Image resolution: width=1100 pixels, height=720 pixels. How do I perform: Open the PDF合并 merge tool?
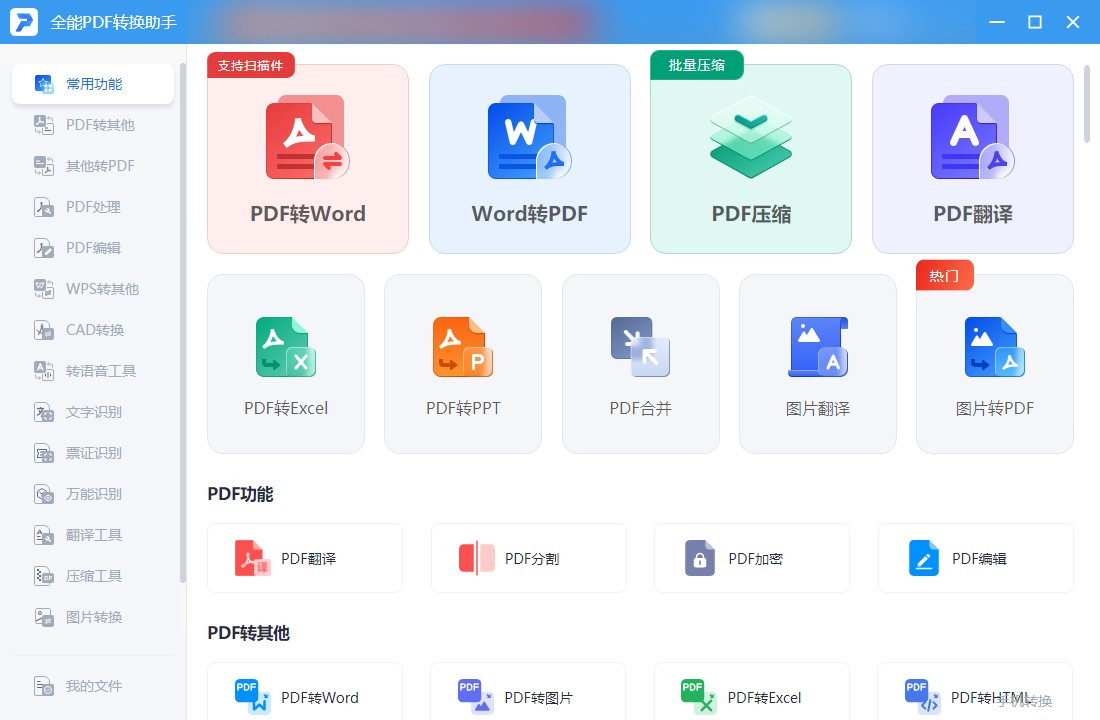click(x=640, y=363)
